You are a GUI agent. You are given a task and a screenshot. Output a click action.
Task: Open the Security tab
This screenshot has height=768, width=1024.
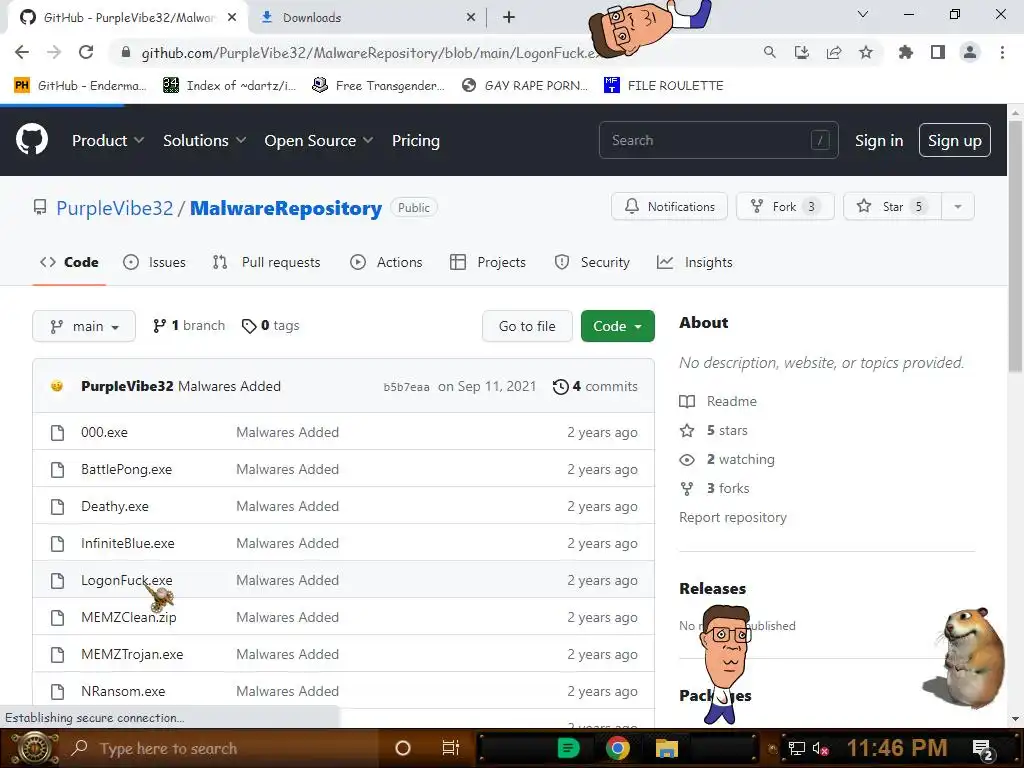(x=592, y=263)
